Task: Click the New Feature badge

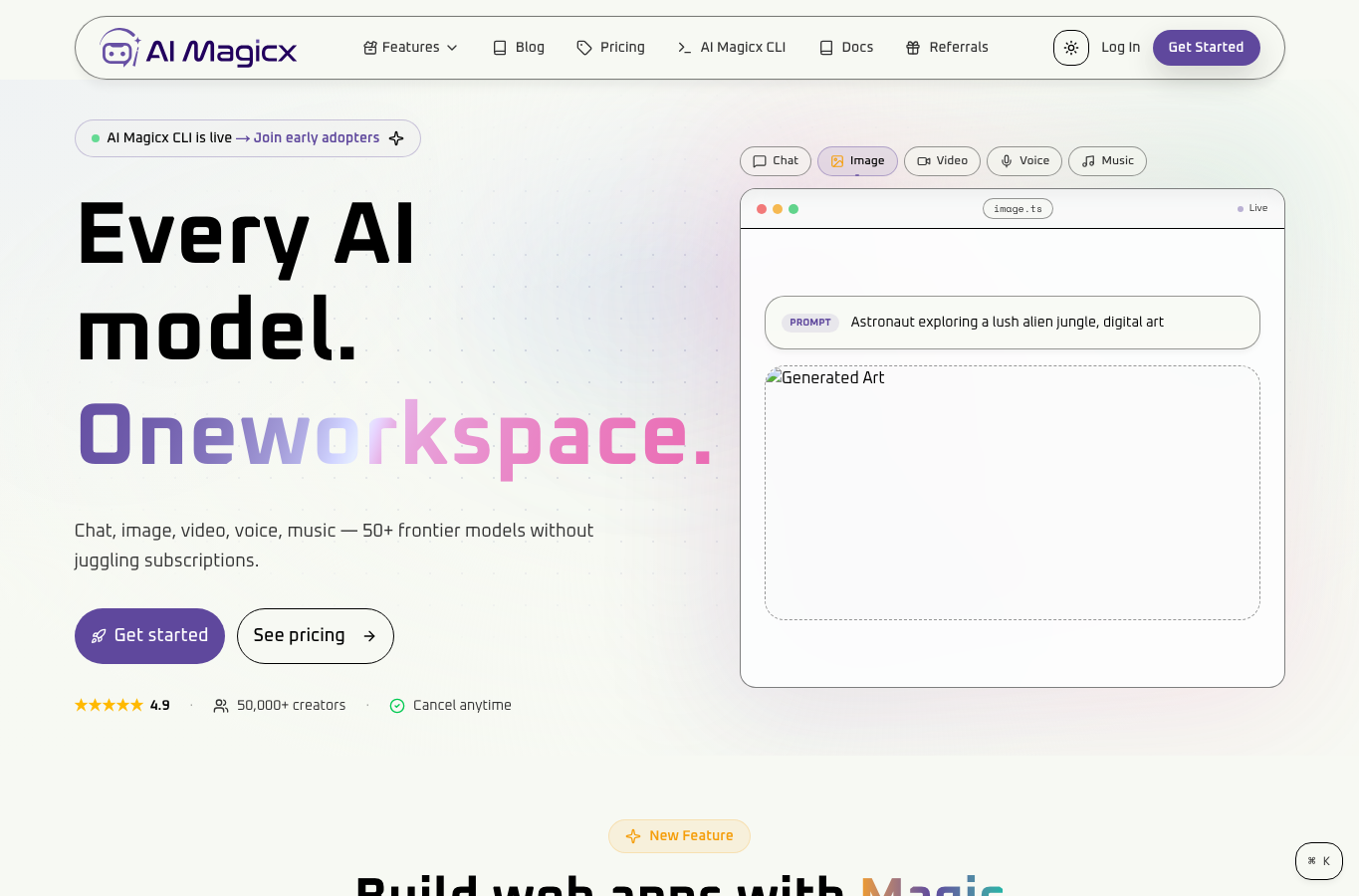Action: 679,836
